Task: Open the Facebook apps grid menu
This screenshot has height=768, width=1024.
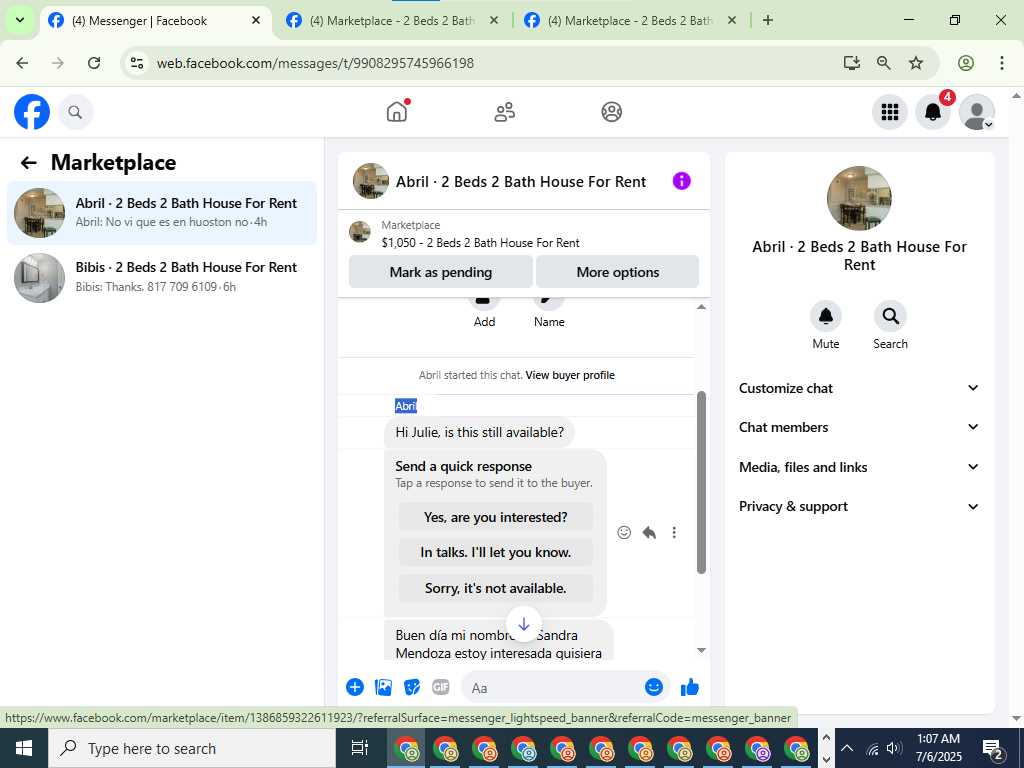Action: pyautogui.click(x=889, y=112)
